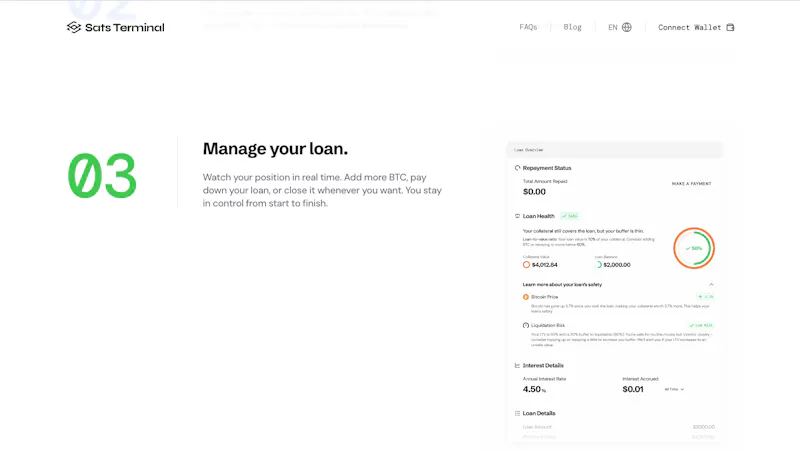This screenshot has width=800, height=451.
Task: Click the Liquidation Risk gauge icon
Action: tap(526, 325)
